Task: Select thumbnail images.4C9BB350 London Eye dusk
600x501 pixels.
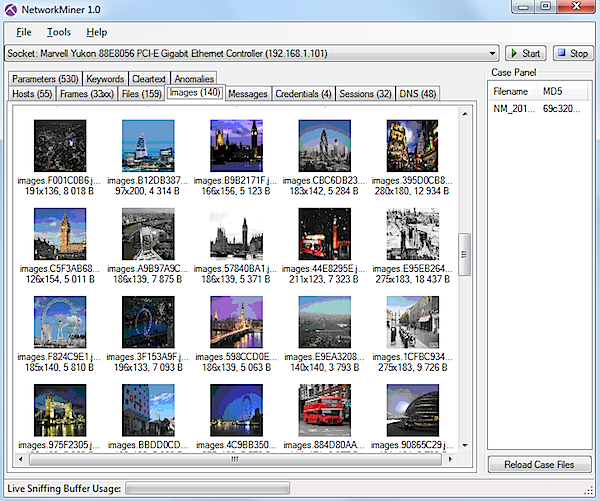Action: coord(236,410)
